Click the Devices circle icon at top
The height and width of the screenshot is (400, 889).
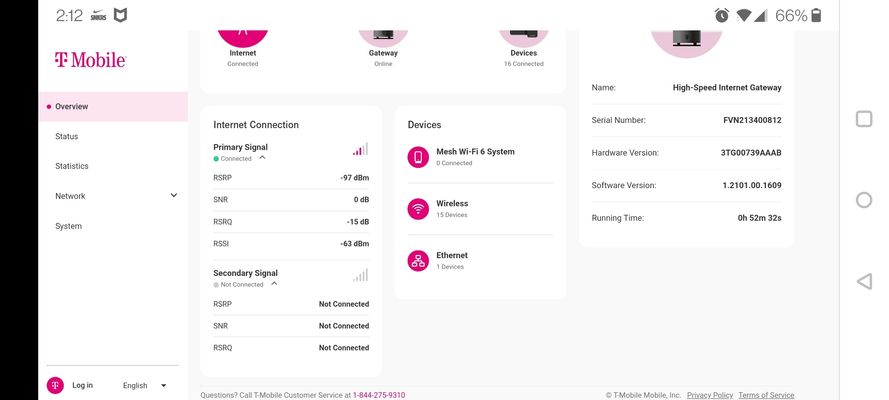coord(523,37)
